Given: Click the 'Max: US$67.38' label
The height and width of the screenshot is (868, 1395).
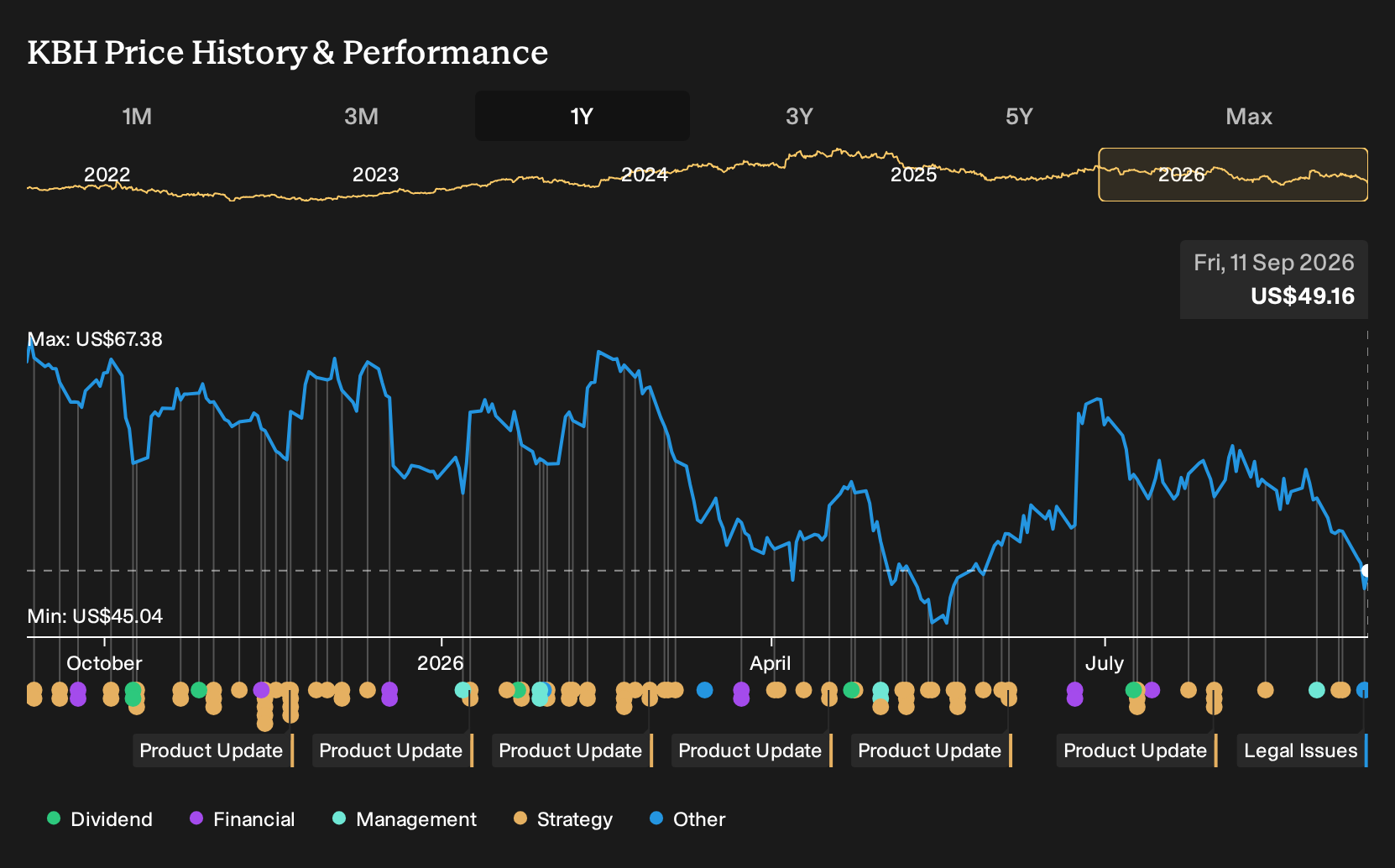Looking at the screenshot, I should [95, 339].
